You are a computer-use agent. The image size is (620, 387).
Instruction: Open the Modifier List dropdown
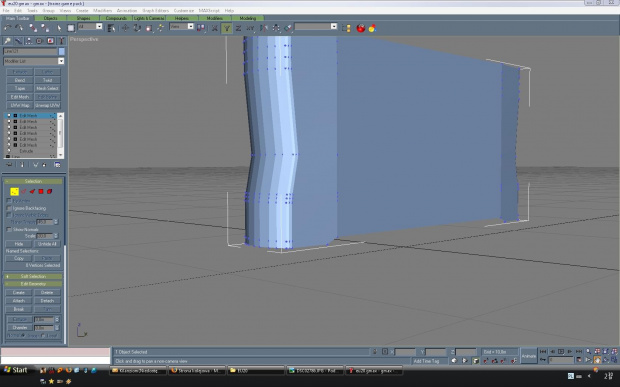(34, 61)
